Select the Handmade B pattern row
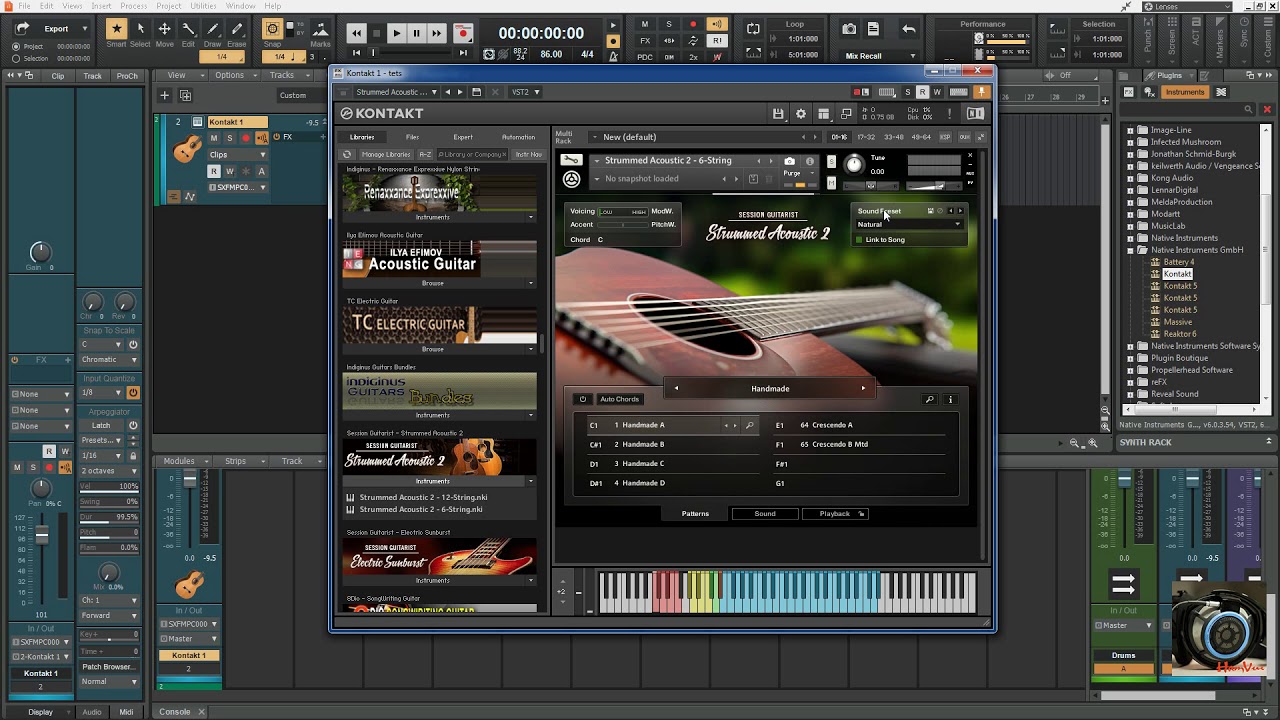 pyautogui.click(x=673, y=445)
